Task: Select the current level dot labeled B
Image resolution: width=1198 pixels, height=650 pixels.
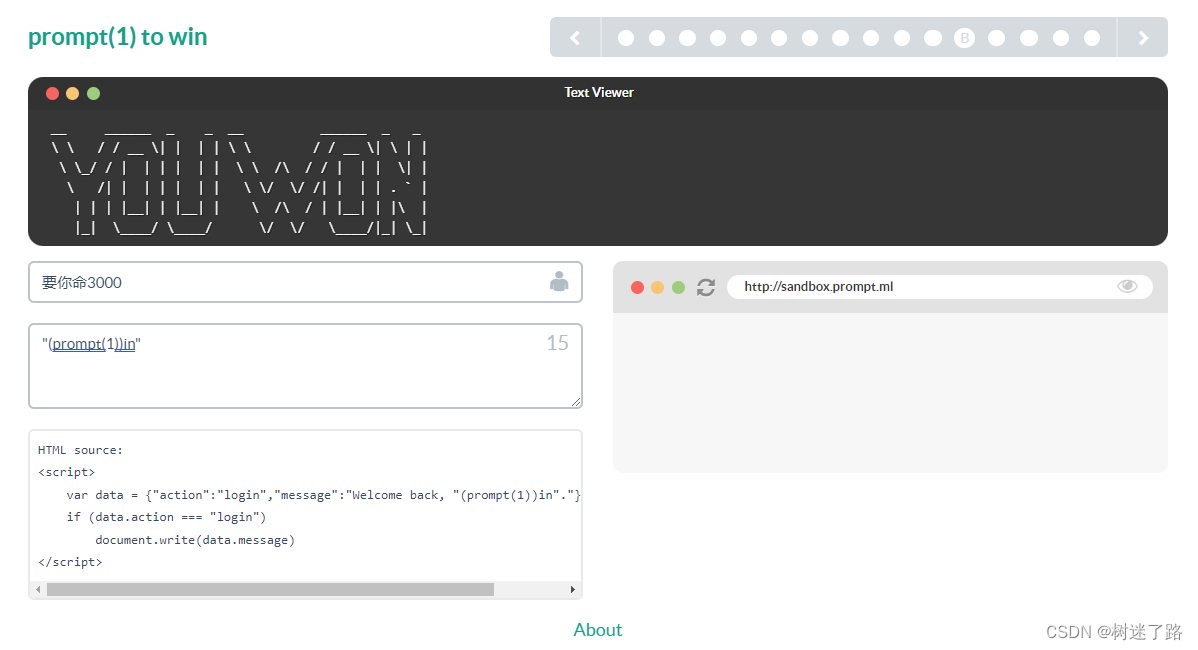Action: click(x=964, y=37)
